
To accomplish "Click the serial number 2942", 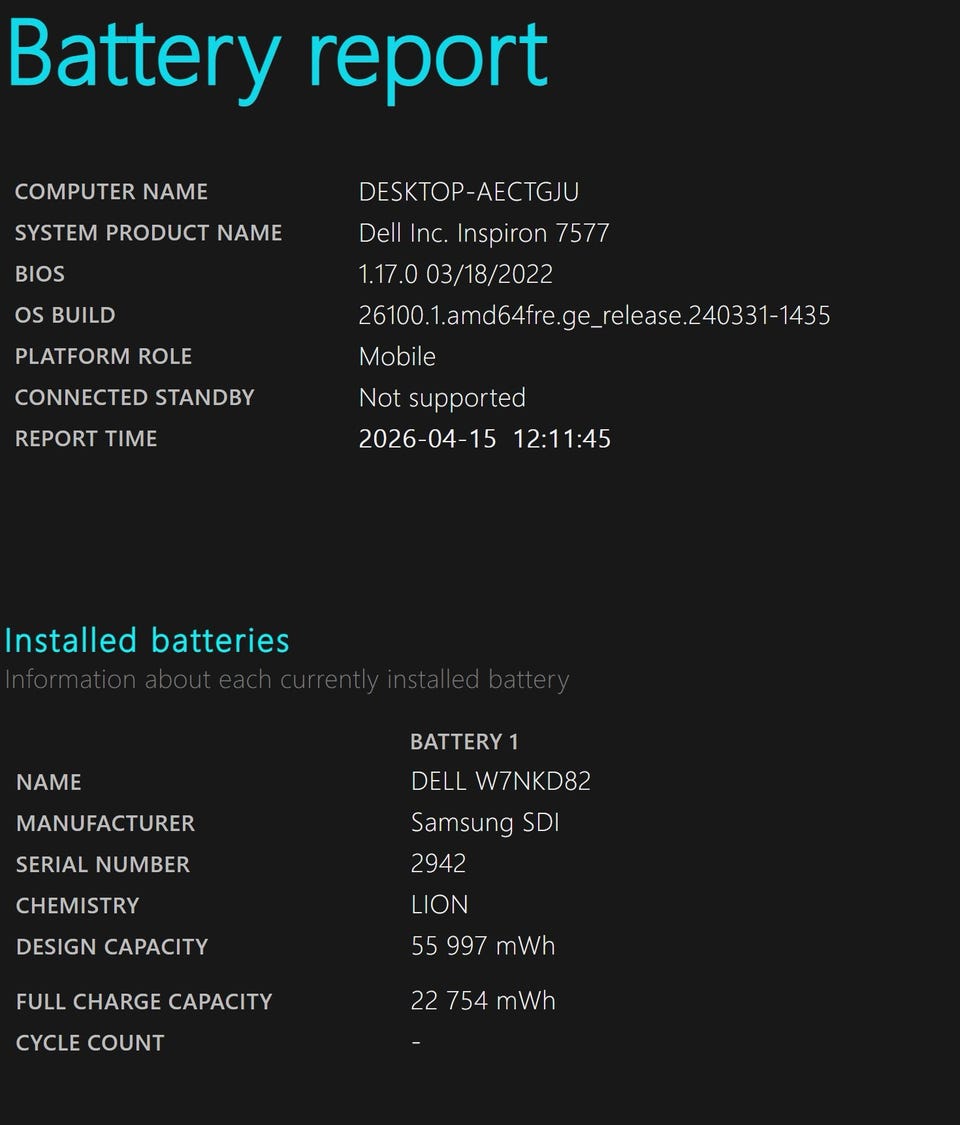I will pos(438,864).
